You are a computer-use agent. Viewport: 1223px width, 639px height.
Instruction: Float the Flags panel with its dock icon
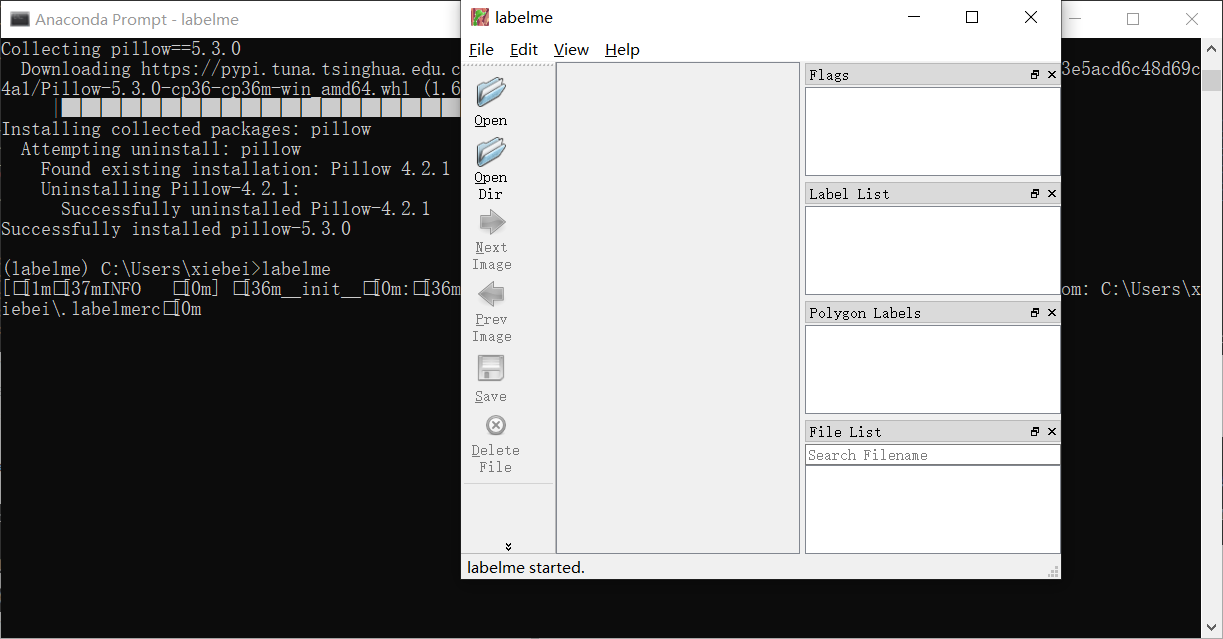pyautogui.click(x=1034, y=74)
